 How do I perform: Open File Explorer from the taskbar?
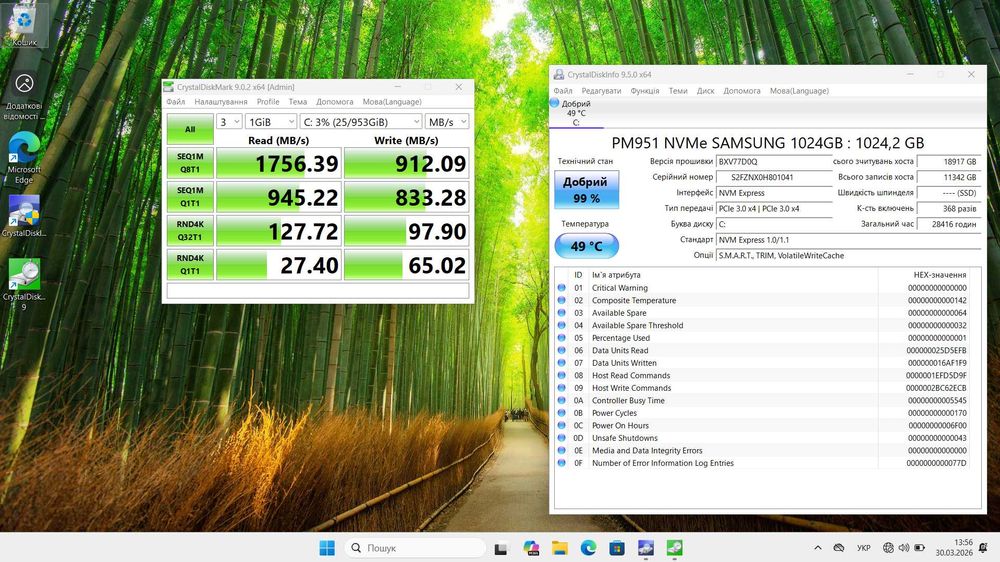pyautogui.click(x=560, y=548)
